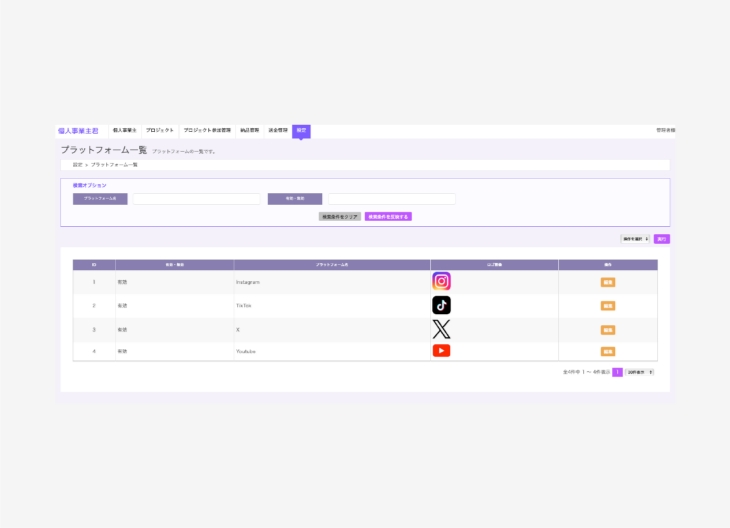Select the active 設定 tab
Screen dimensions: 730x528
(x=301, y=131)
